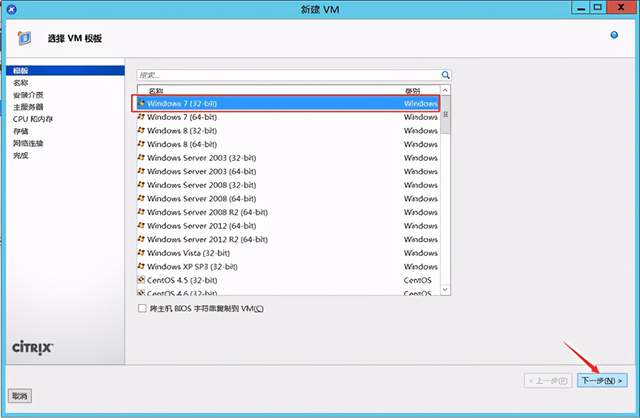The image size is (640, 418).
Task: Click the Next 下一步(N) button
Action: 602,380
